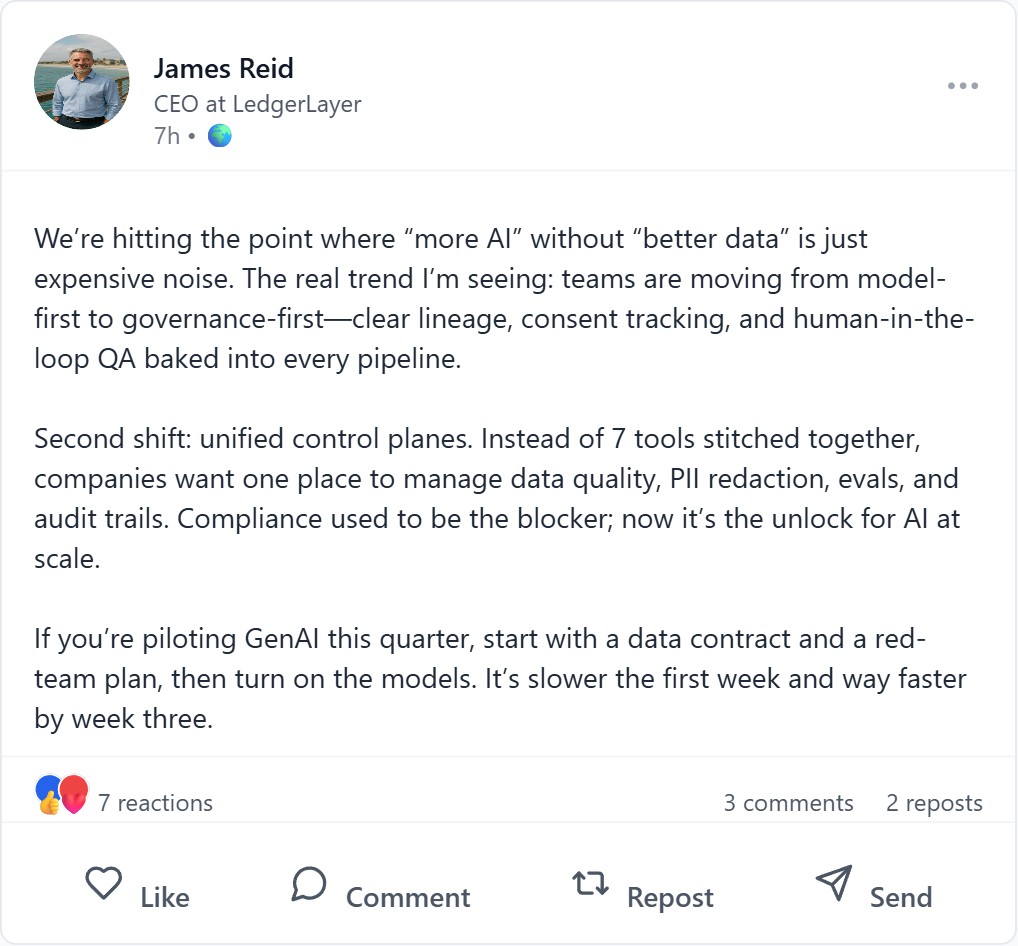
Task: Click the Repost arrows icon
Action: point(590,884)
